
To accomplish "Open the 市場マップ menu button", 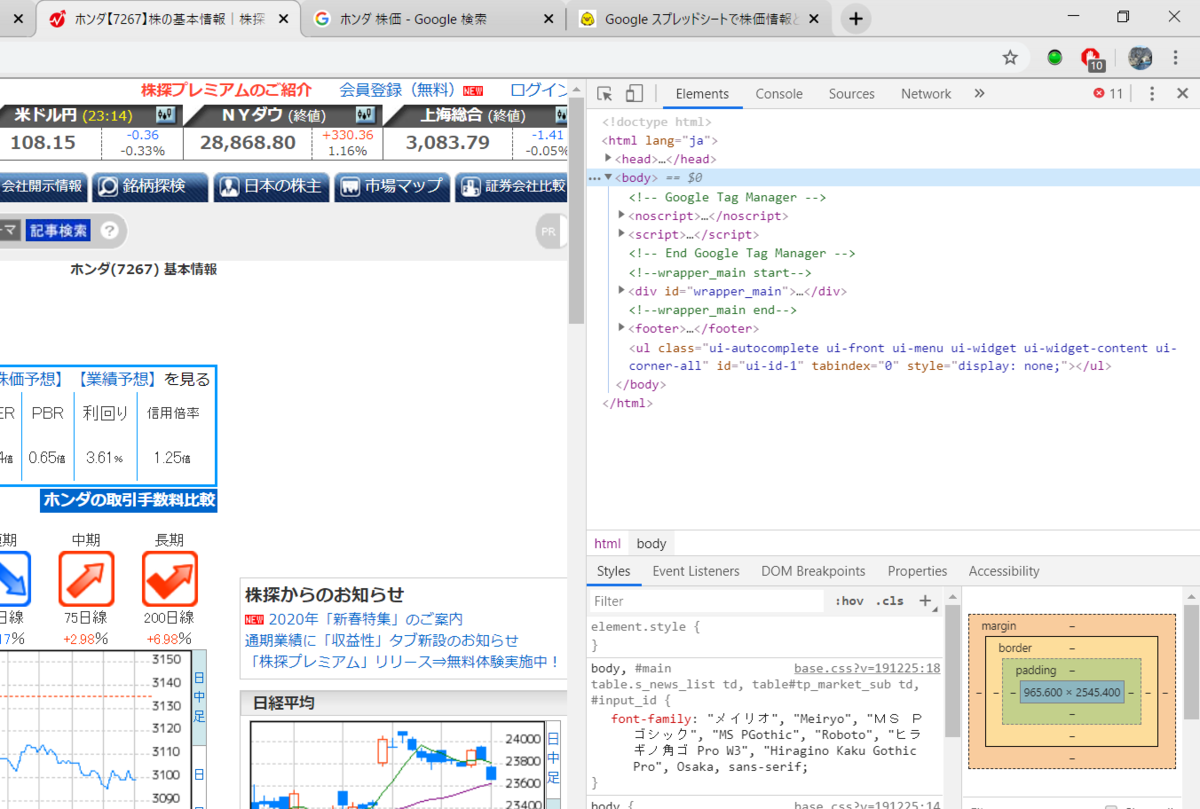I will pos(392,186).
